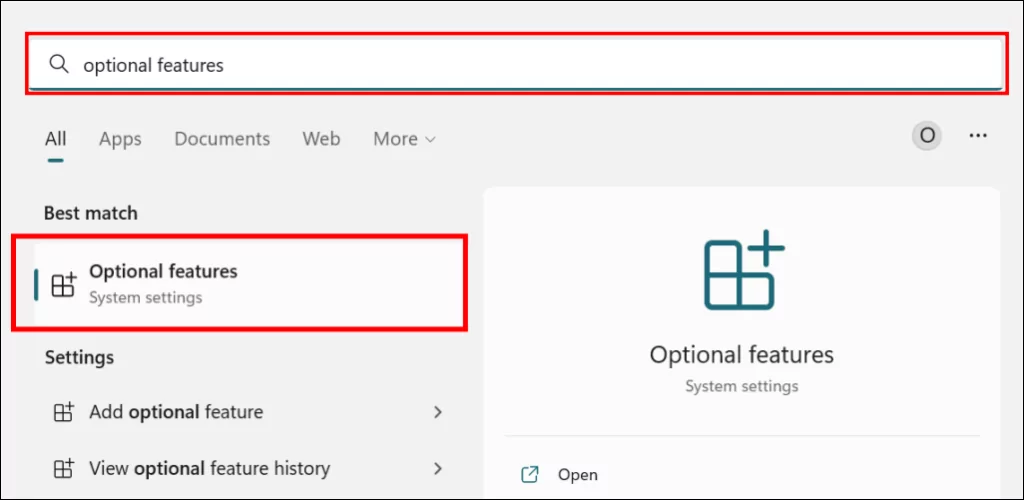Screen dimensions: 1024x500
Task: Click the View optional feature history icon
Action: (63, 468)
